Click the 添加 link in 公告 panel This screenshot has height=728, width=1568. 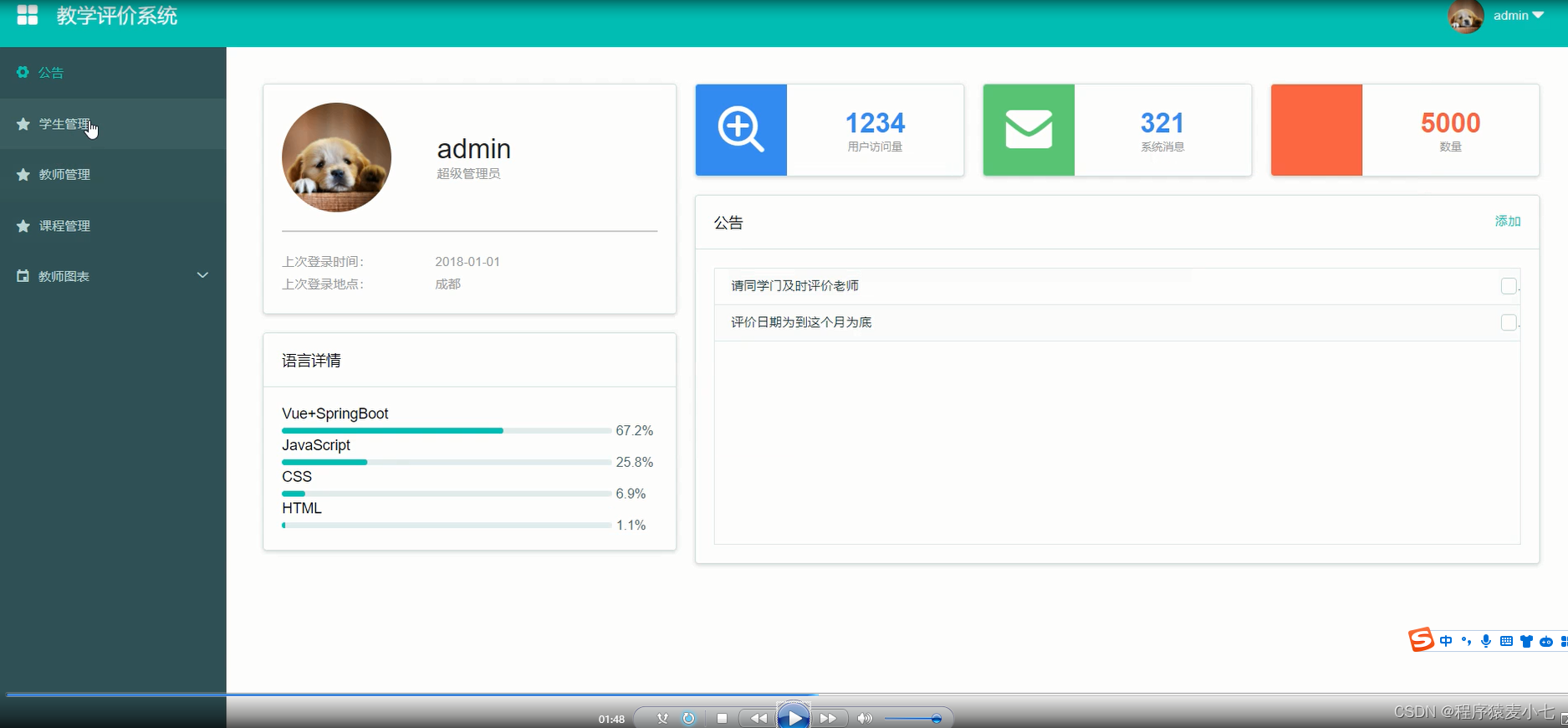[1508, 221]
